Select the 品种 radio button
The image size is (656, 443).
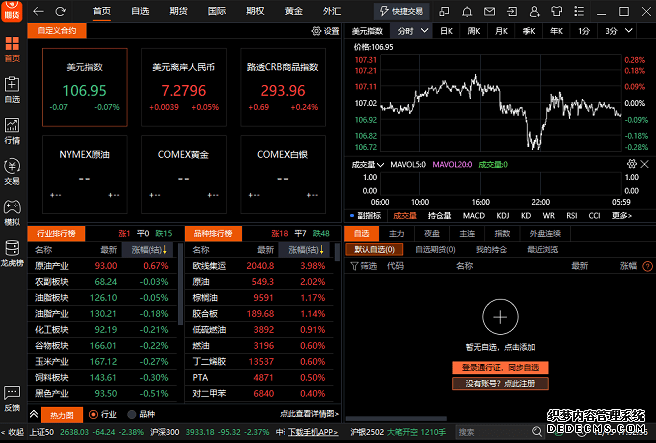(130, 414)
